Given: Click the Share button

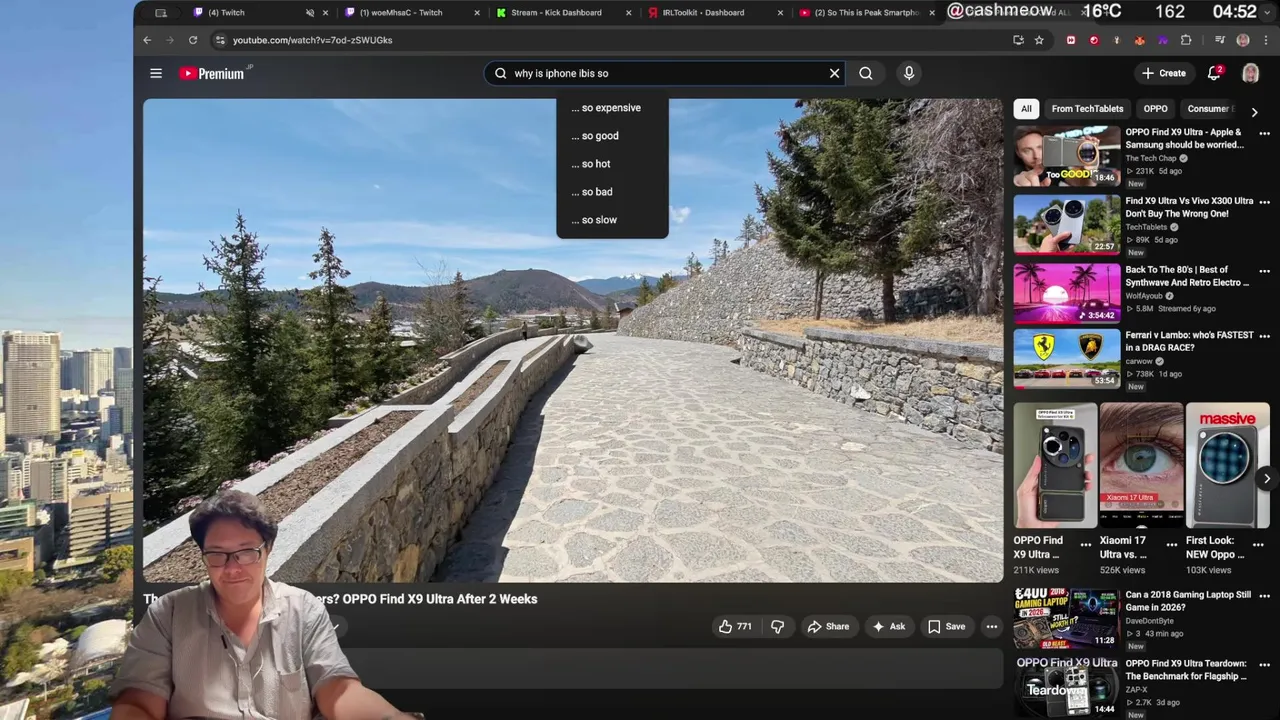Looking at the screenshot, I should [x=828, y=627].
